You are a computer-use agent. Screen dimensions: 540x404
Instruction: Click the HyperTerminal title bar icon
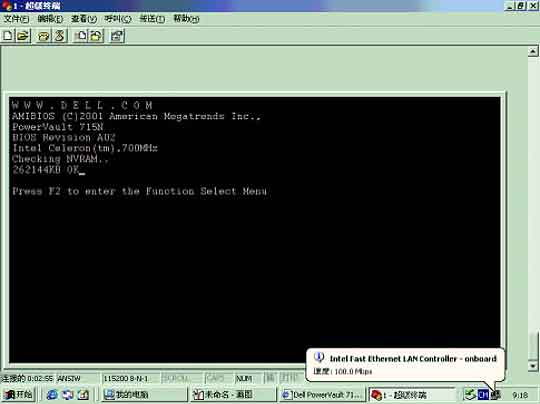[x=6, y=6]
